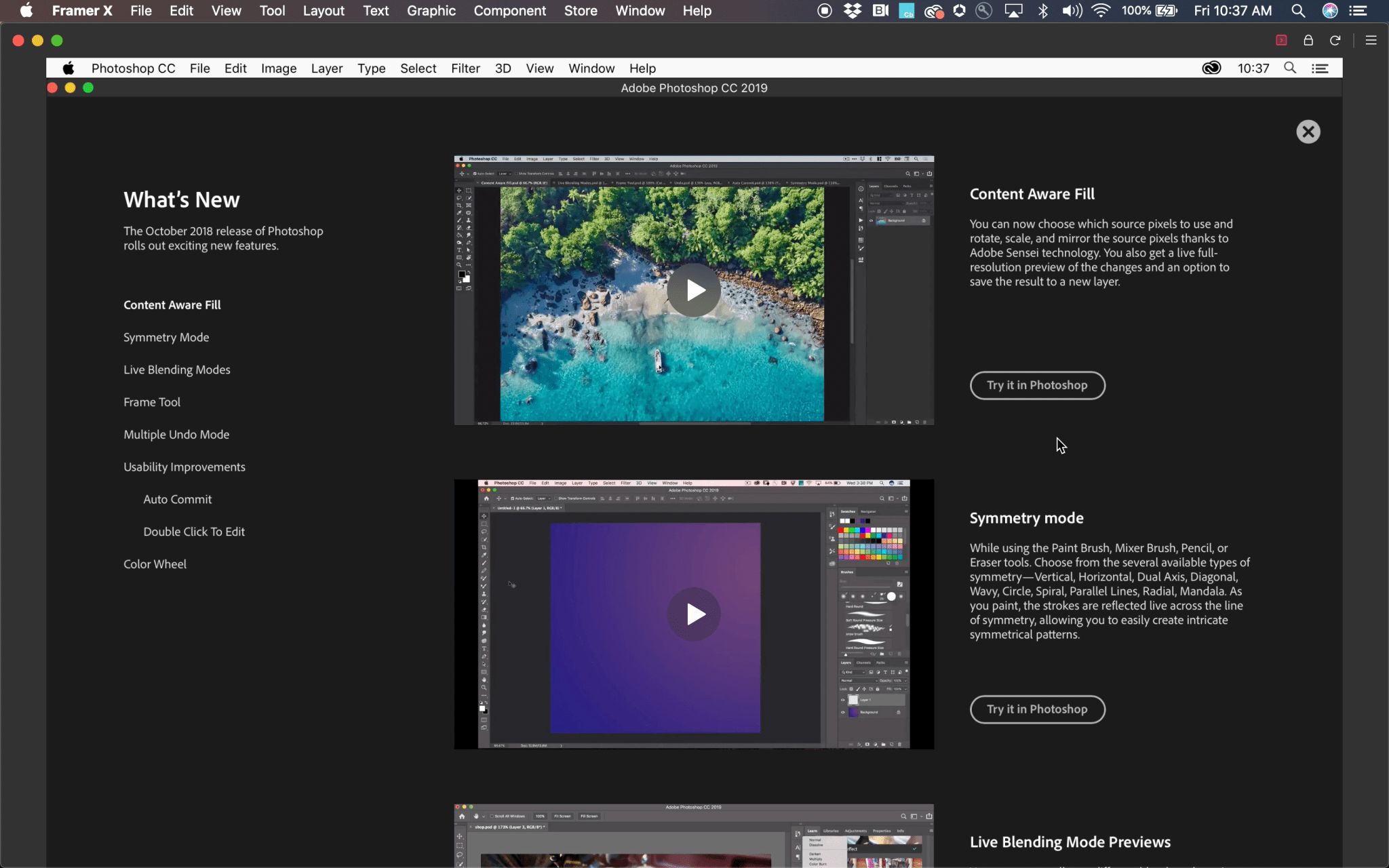
Task: Open the Component menu in Framer X
Action: [x=510, y=11]
